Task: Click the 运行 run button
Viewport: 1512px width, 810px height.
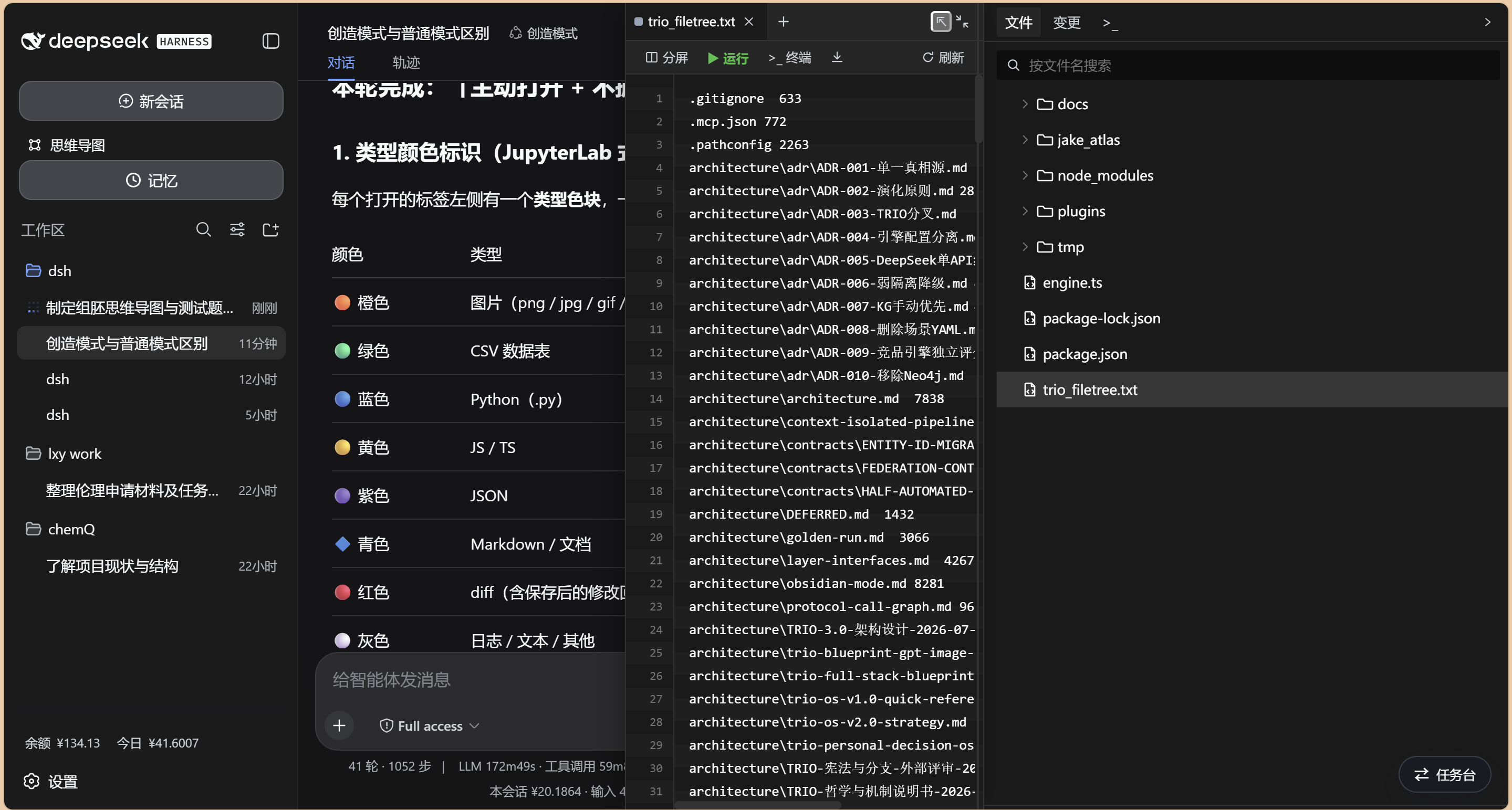Action: tap(728, 58)
